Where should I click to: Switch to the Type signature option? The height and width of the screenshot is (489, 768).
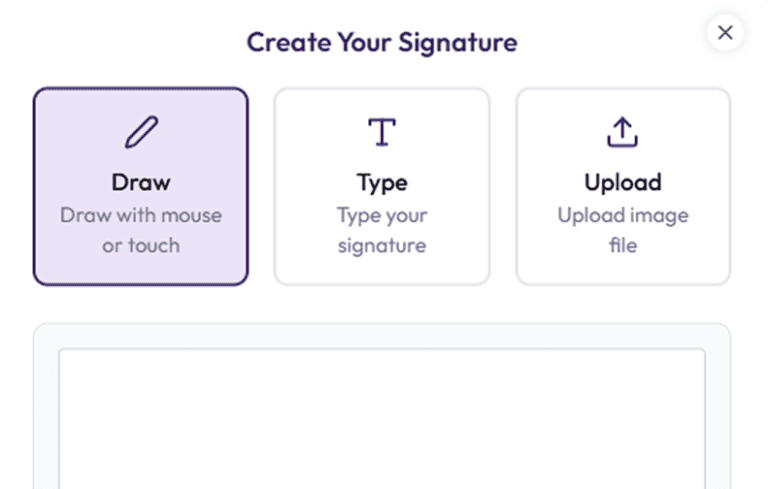382,187
